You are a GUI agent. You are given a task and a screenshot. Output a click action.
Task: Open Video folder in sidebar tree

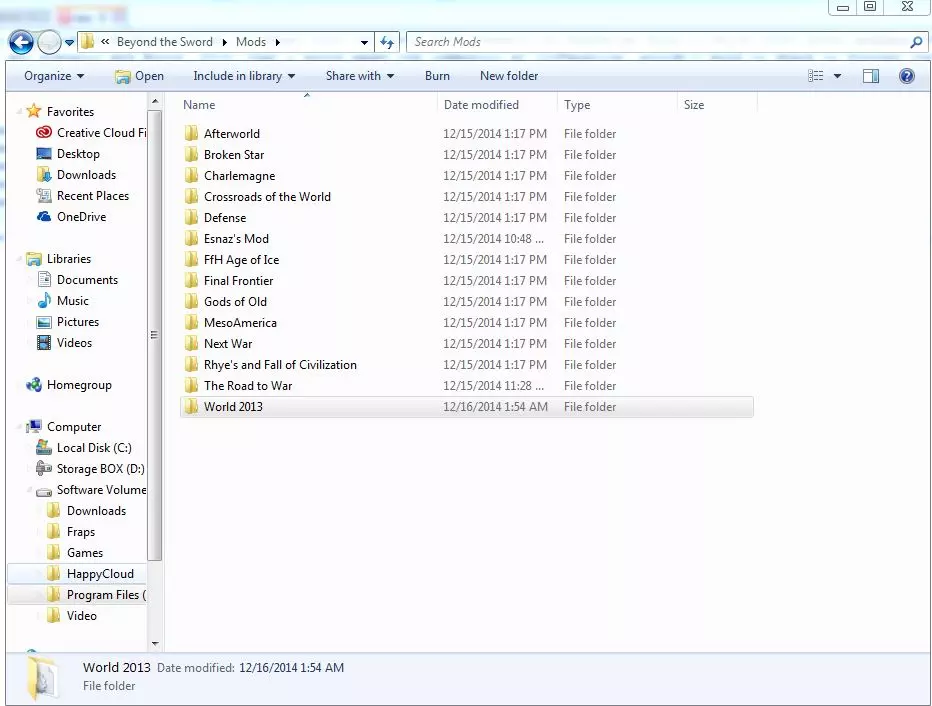[81, 616]
